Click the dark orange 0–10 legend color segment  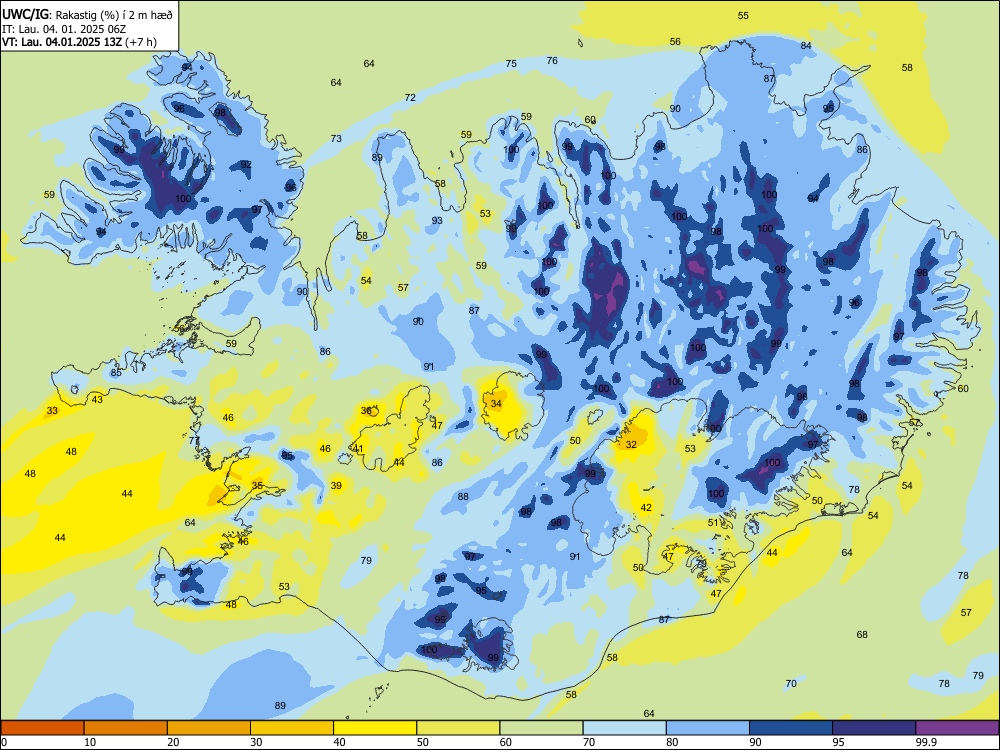[42, 728]
